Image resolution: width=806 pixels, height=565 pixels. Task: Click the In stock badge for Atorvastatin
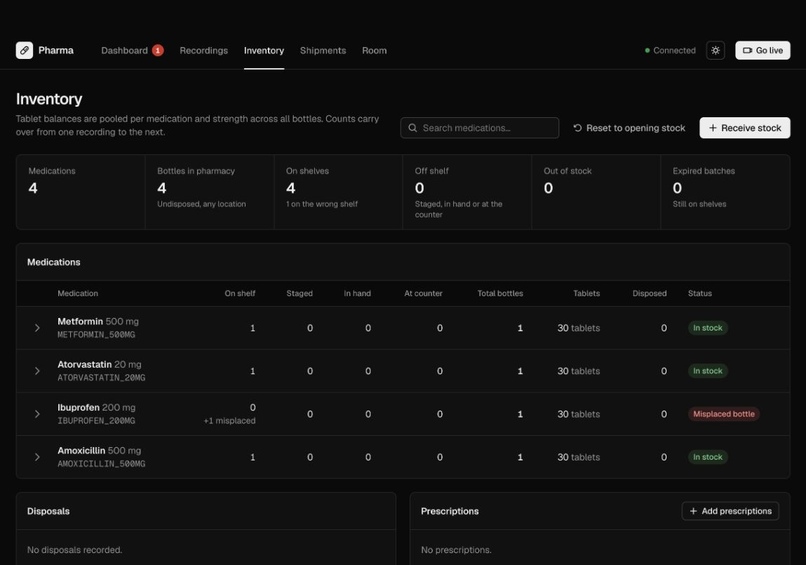pos(708,371)
